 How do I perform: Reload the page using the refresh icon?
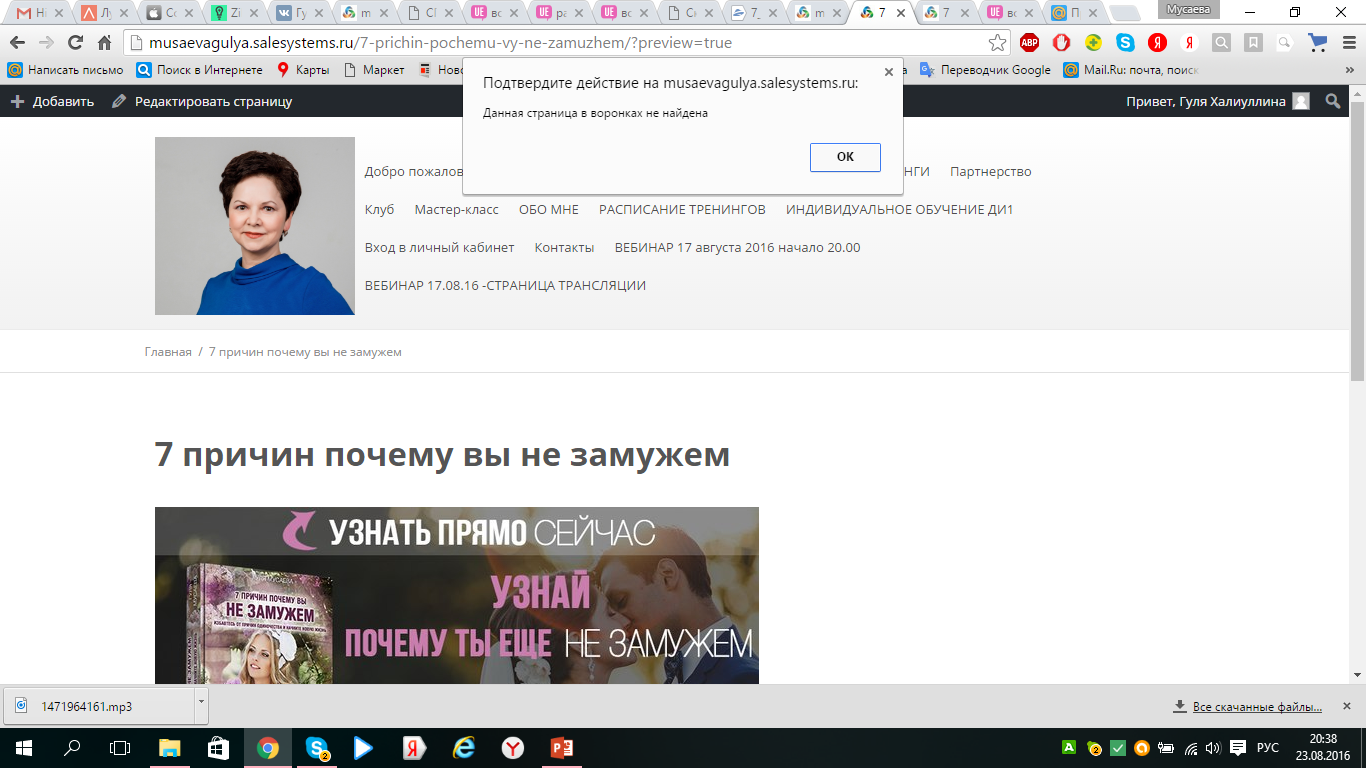click(x=75, y=43)
